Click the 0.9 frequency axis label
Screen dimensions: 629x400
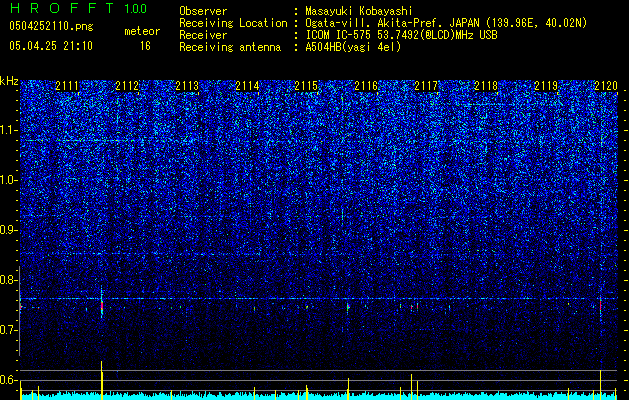pyautogui.click(x=8, y=230)
